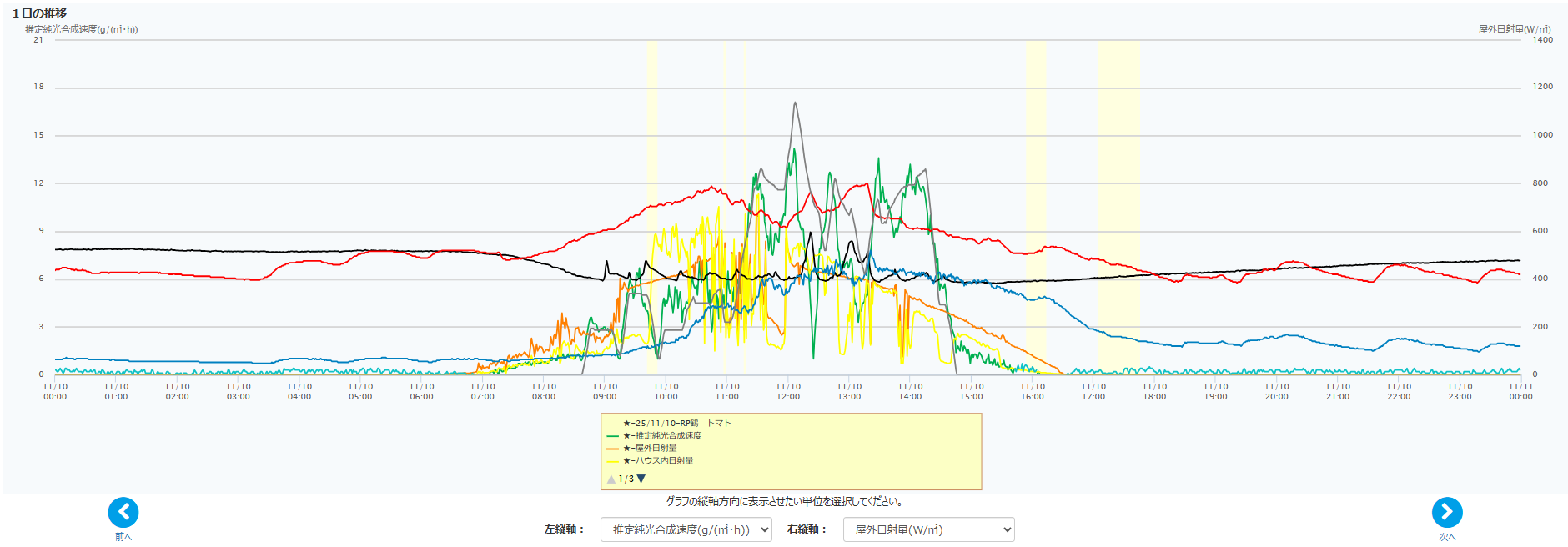Click the blue next (次へ) arrow icon

click(1447, 512)
